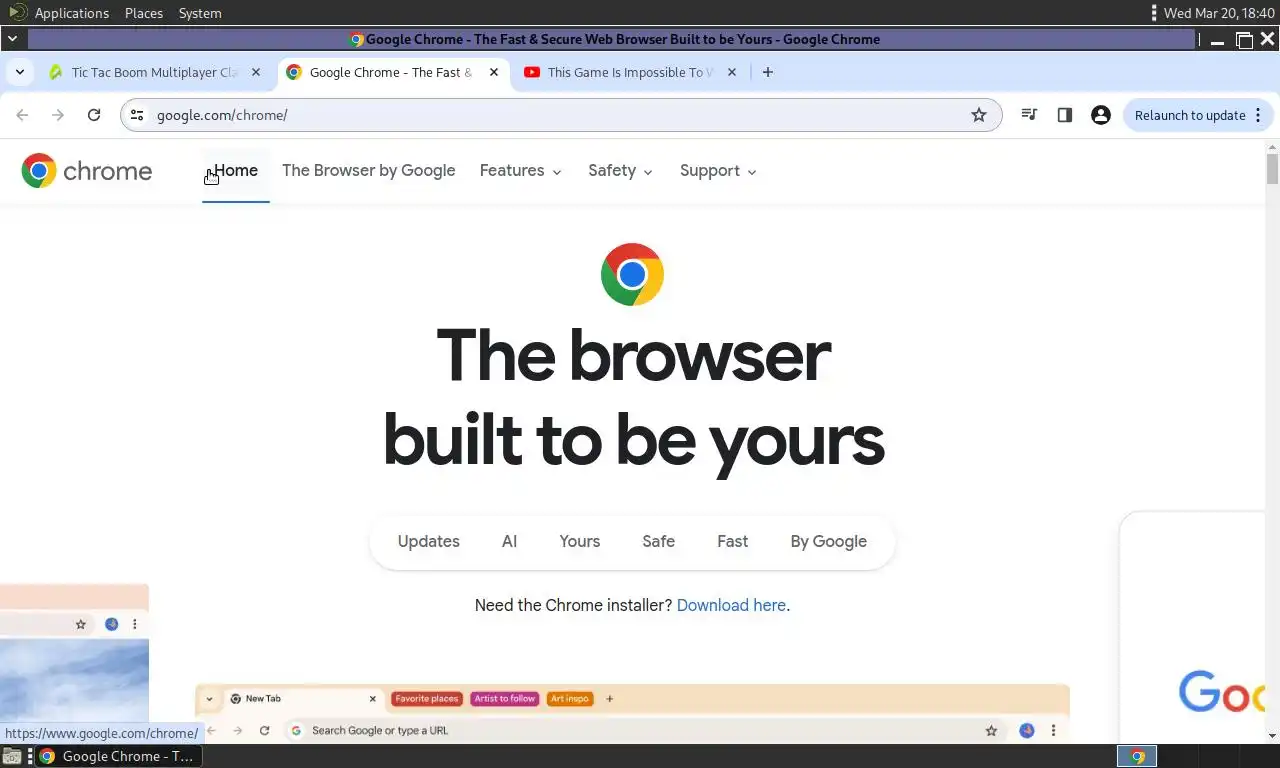Open site information icon in address bar

tap(137, 115)
